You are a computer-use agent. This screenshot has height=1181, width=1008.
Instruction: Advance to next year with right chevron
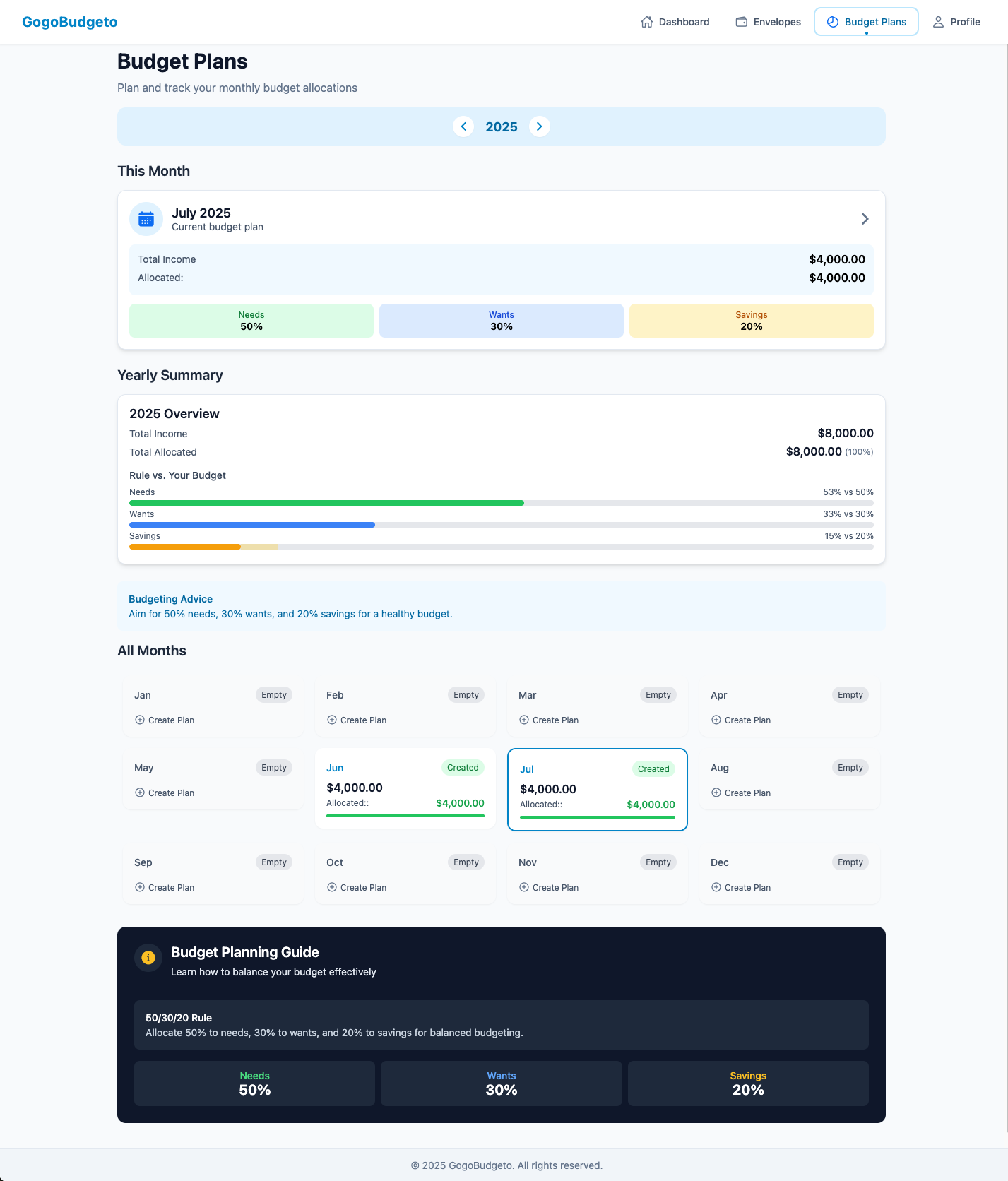(540, 126)
